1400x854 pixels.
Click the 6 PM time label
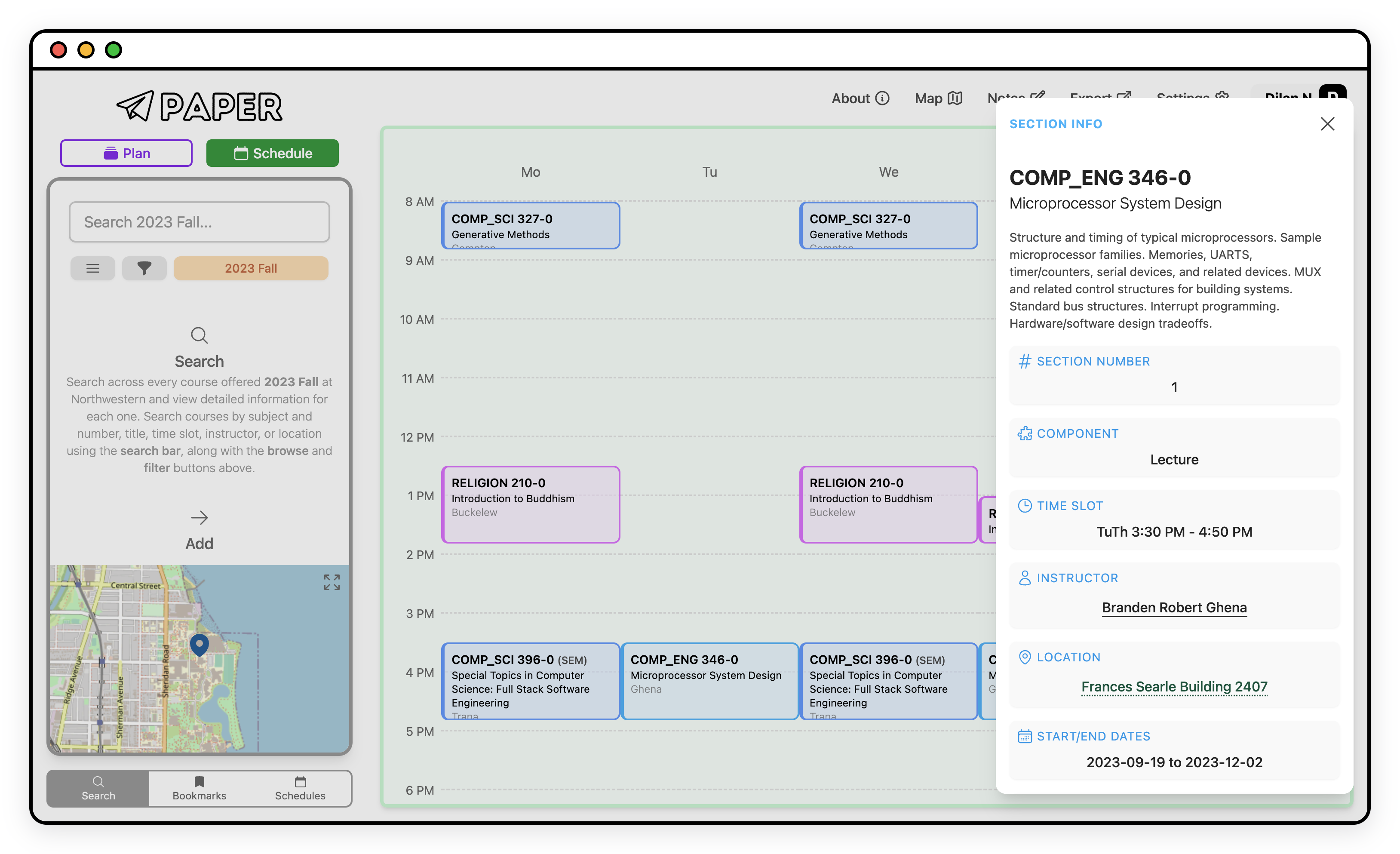419,790
